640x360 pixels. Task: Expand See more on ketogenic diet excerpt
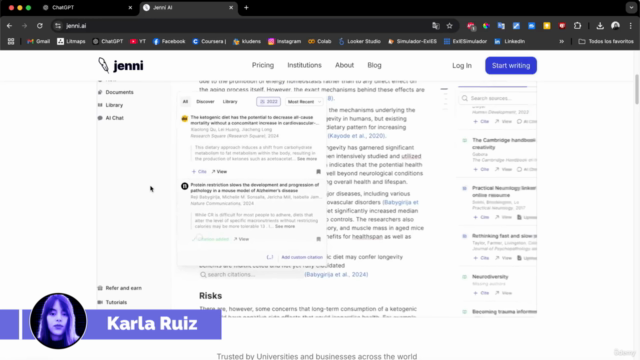307,159
